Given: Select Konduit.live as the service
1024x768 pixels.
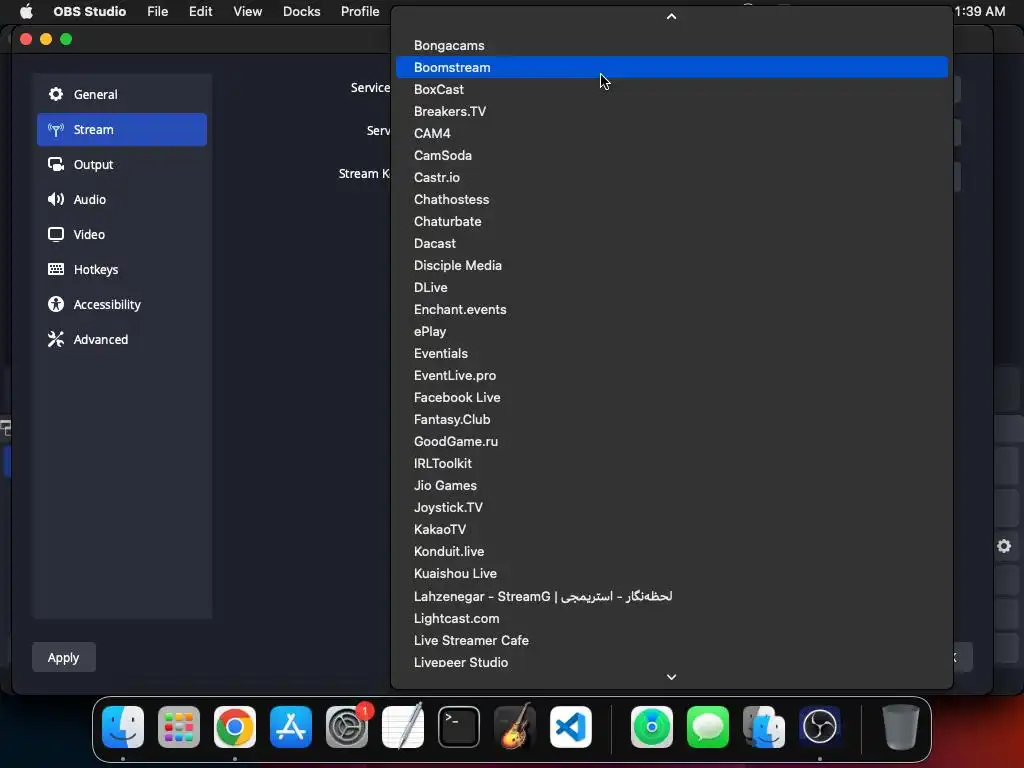Looking at the screenshot, I should click(x=672, y=551).
